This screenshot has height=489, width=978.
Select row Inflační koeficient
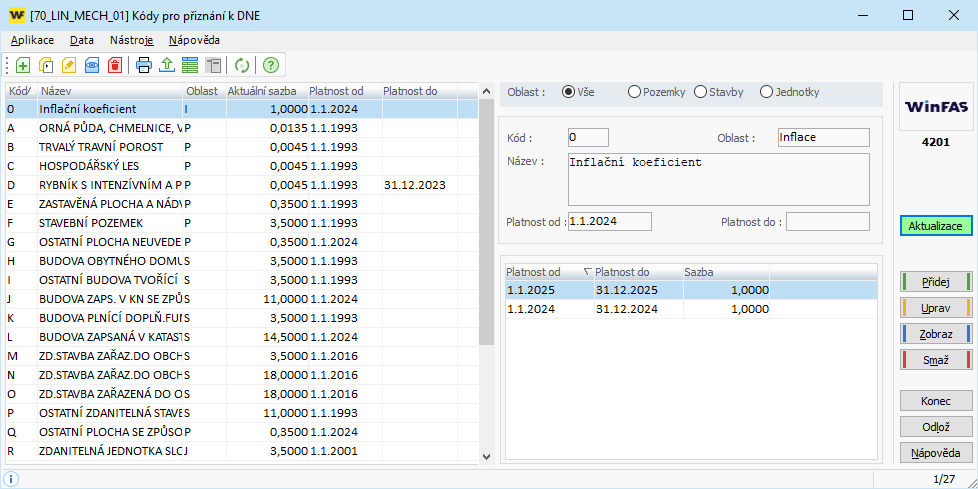pos(241,109)
